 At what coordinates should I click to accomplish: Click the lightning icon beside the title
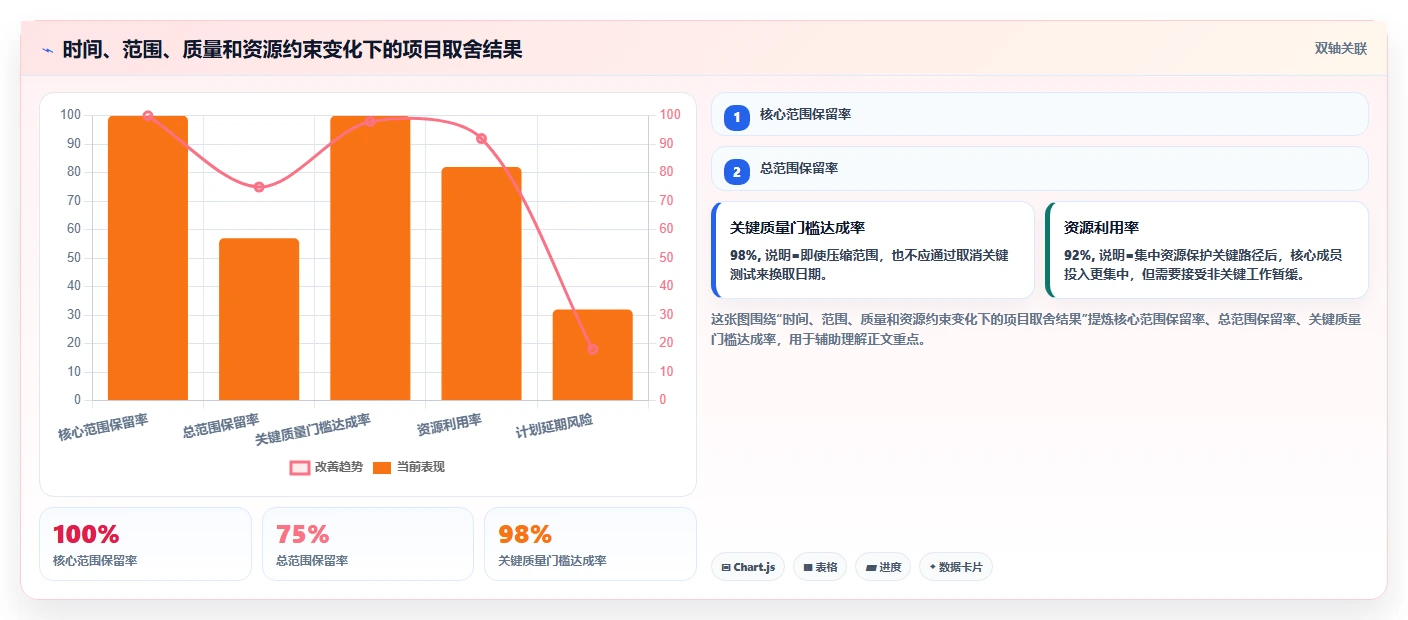pos(47,50)
